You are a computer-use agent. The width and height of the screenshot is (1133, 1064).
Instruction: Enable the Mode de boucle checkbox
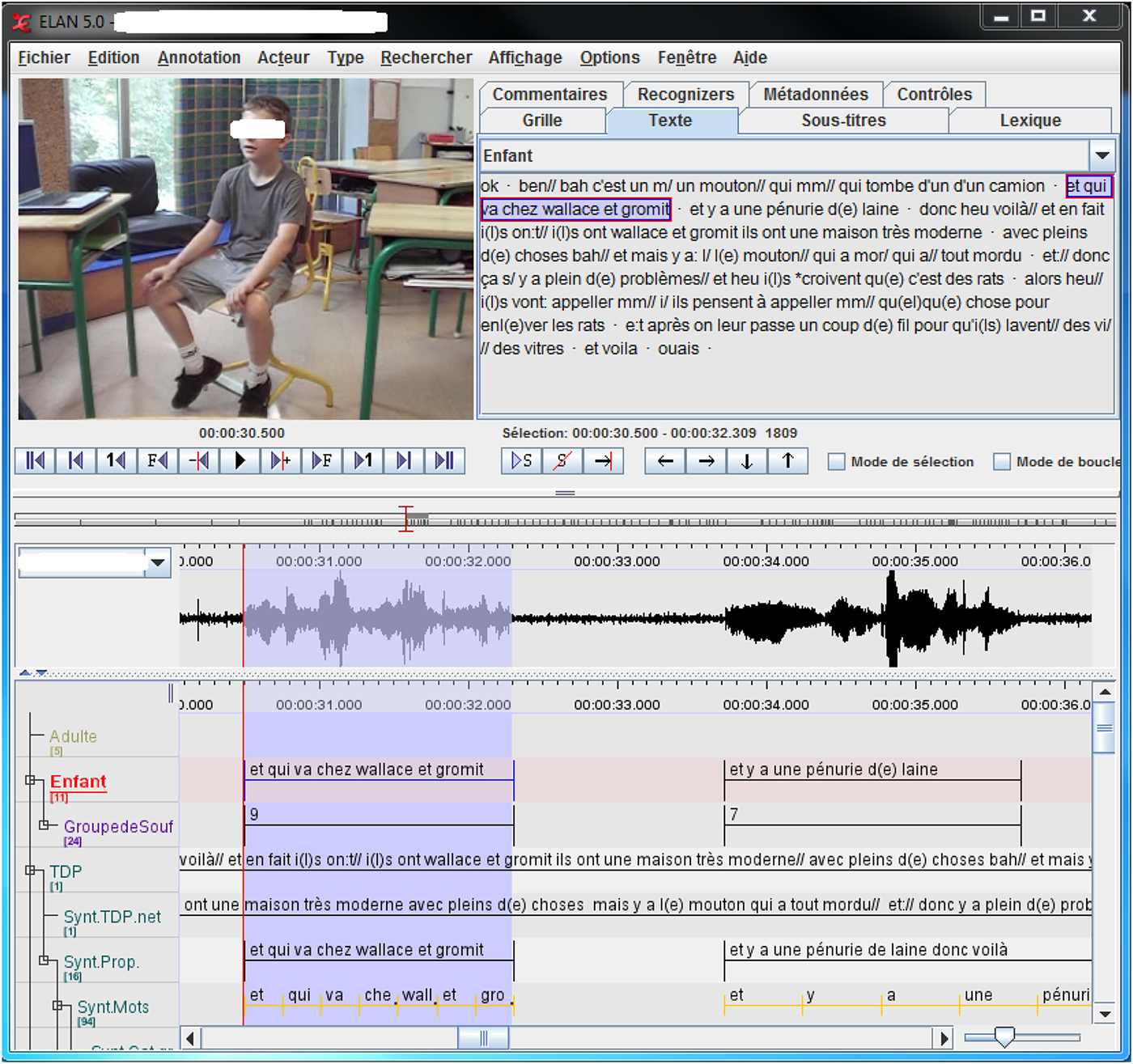(1002, 462)
